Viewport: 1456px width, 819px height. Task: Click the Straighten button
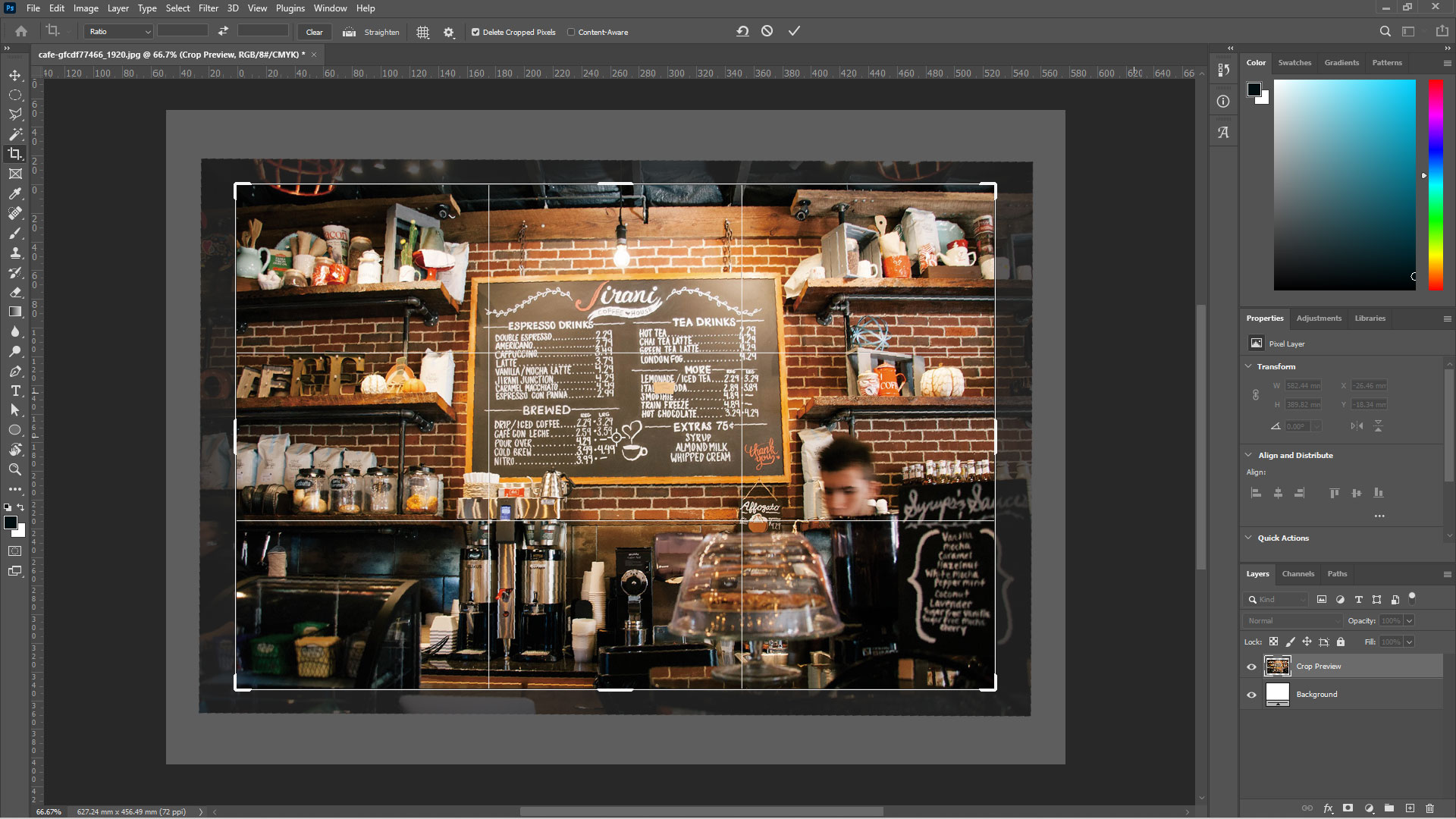click(371, 32)
